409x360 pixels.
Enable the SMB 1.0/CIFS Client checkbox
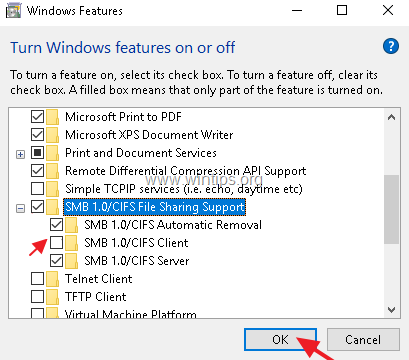[56, 243]
